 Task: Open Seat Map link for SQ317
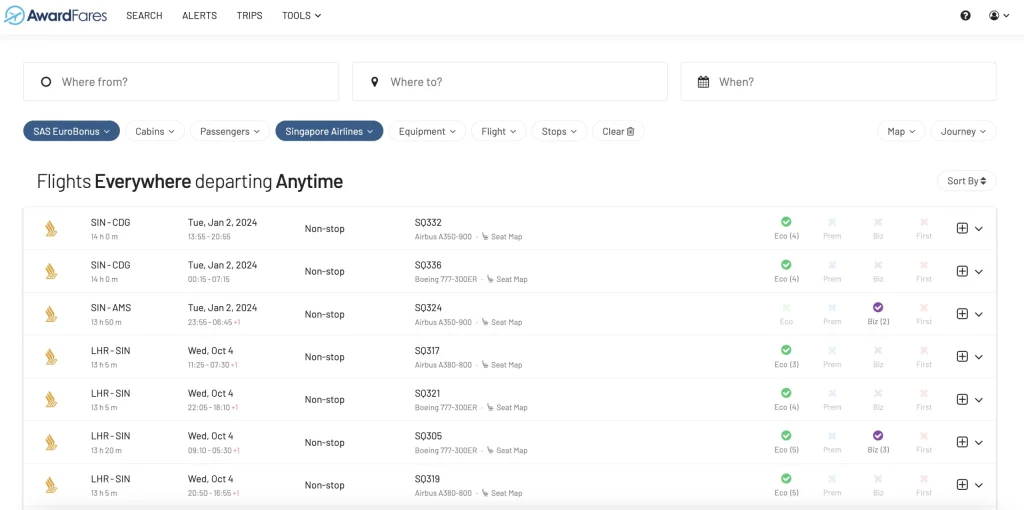pos(502,365)
